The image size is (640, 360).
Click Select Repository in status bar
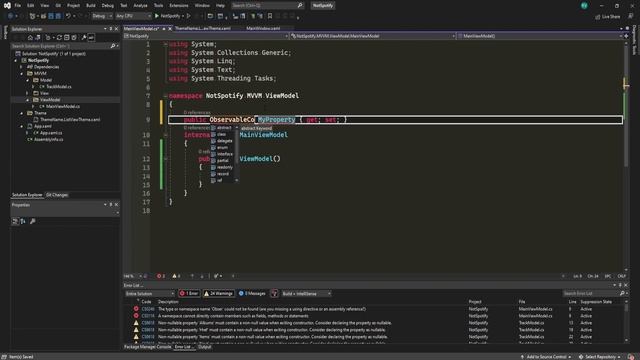click(x=600, y=357)
